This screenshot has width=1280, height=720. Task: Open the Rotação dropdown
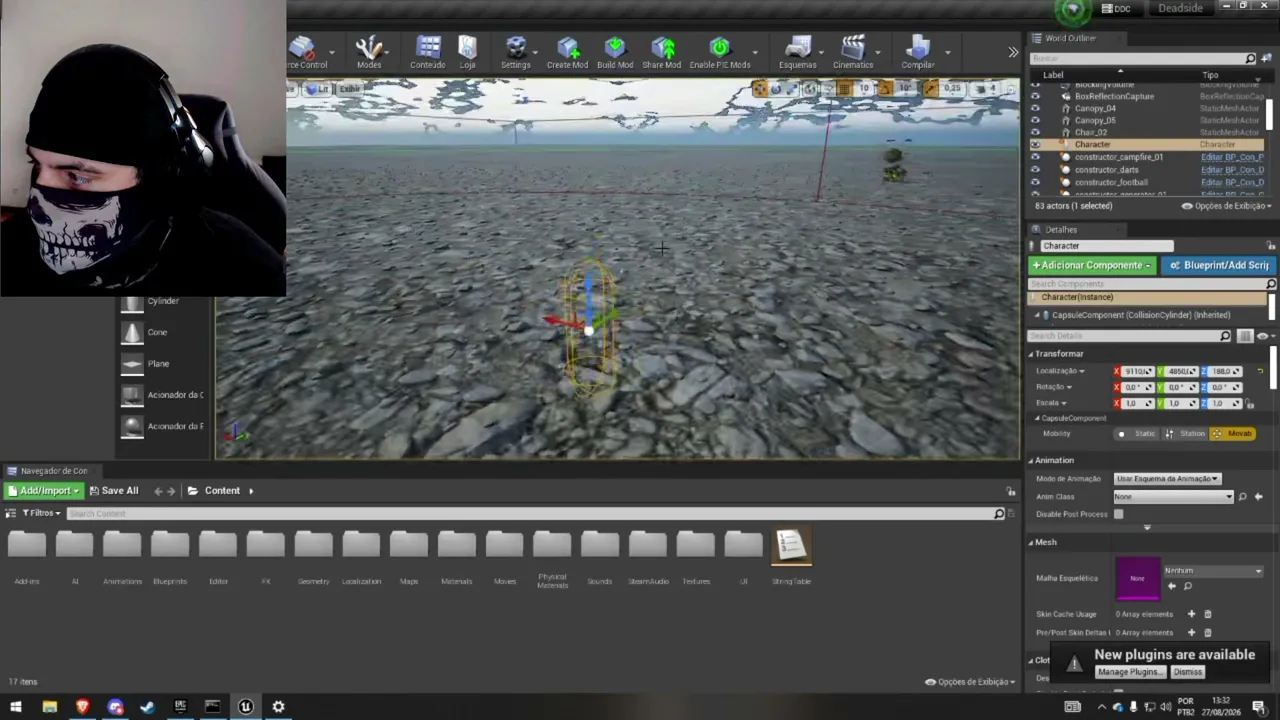[x=1054, y=387]
